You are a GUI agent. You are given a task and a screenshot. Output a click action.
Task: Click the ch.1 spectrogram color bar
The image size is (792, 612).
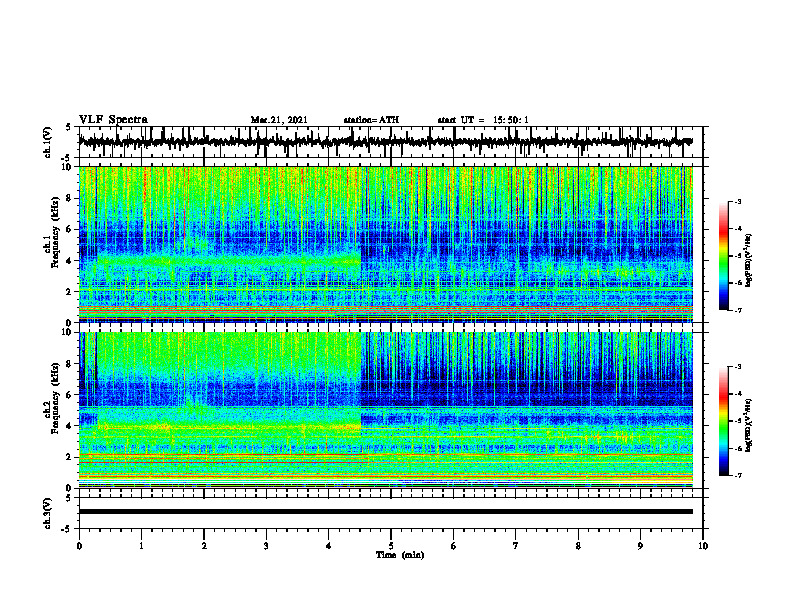pos(723,256)
